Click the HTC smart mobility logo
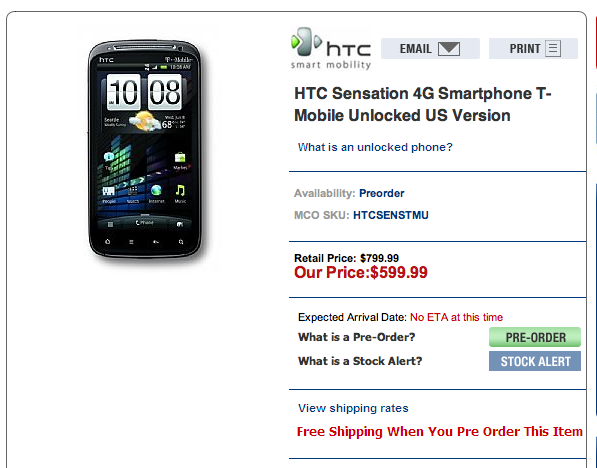This screenshot has height=468, width=597. pos(331,48)
